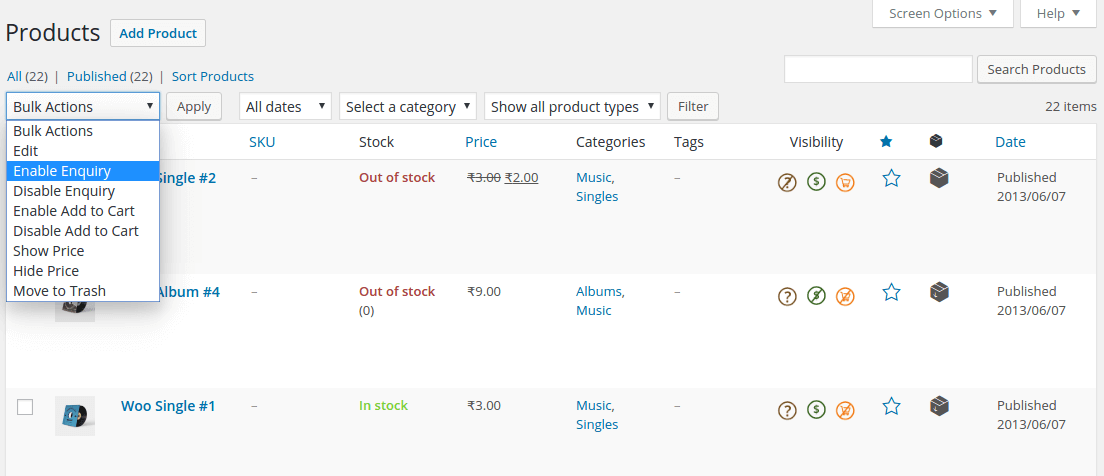Click the product type box icon for Woo Album #4
Screen dimensions: 1104x476
[x=938, y=292]
